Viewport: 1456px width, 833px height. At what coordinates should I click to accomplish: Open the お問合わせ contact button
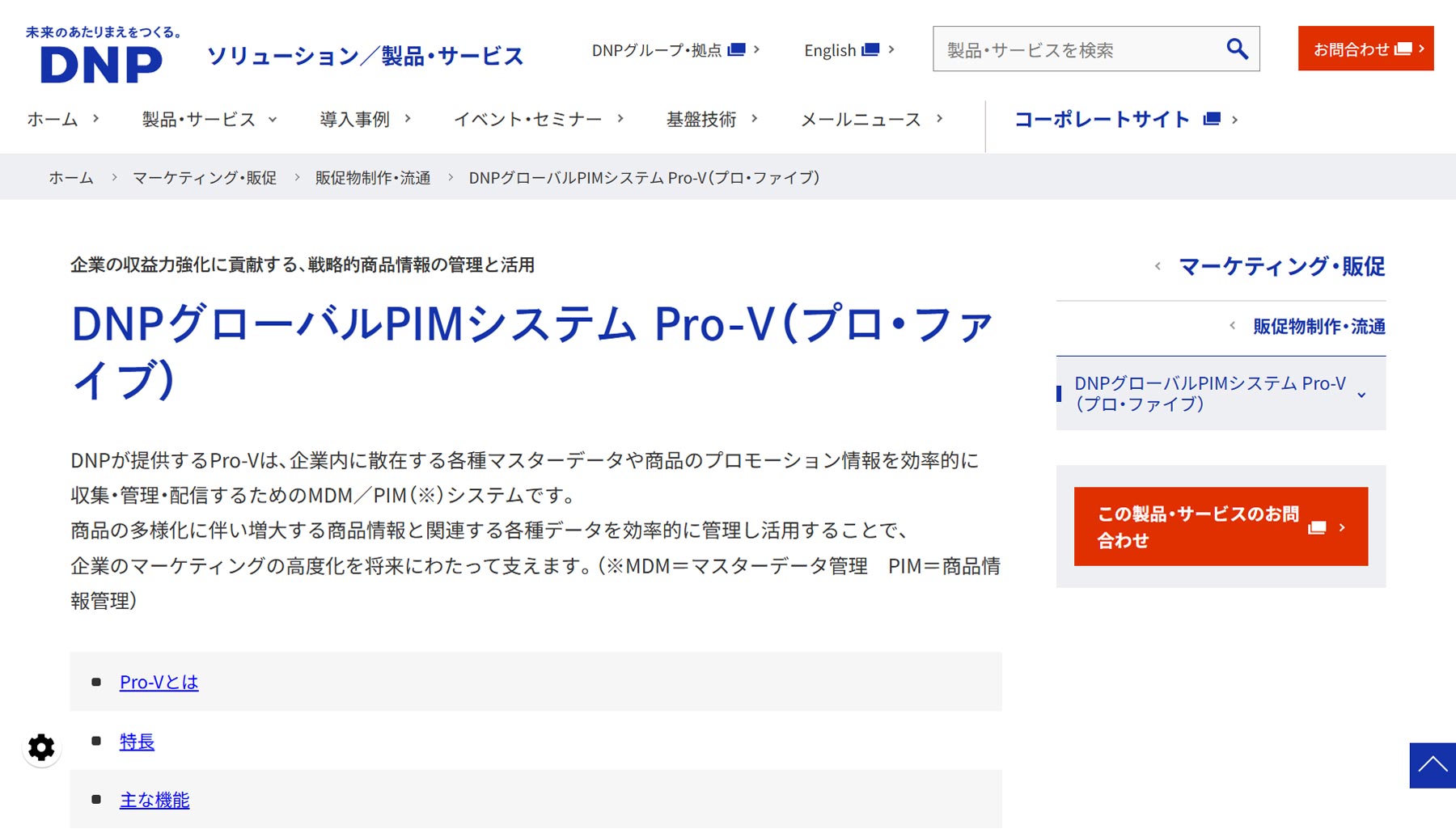1366,49
